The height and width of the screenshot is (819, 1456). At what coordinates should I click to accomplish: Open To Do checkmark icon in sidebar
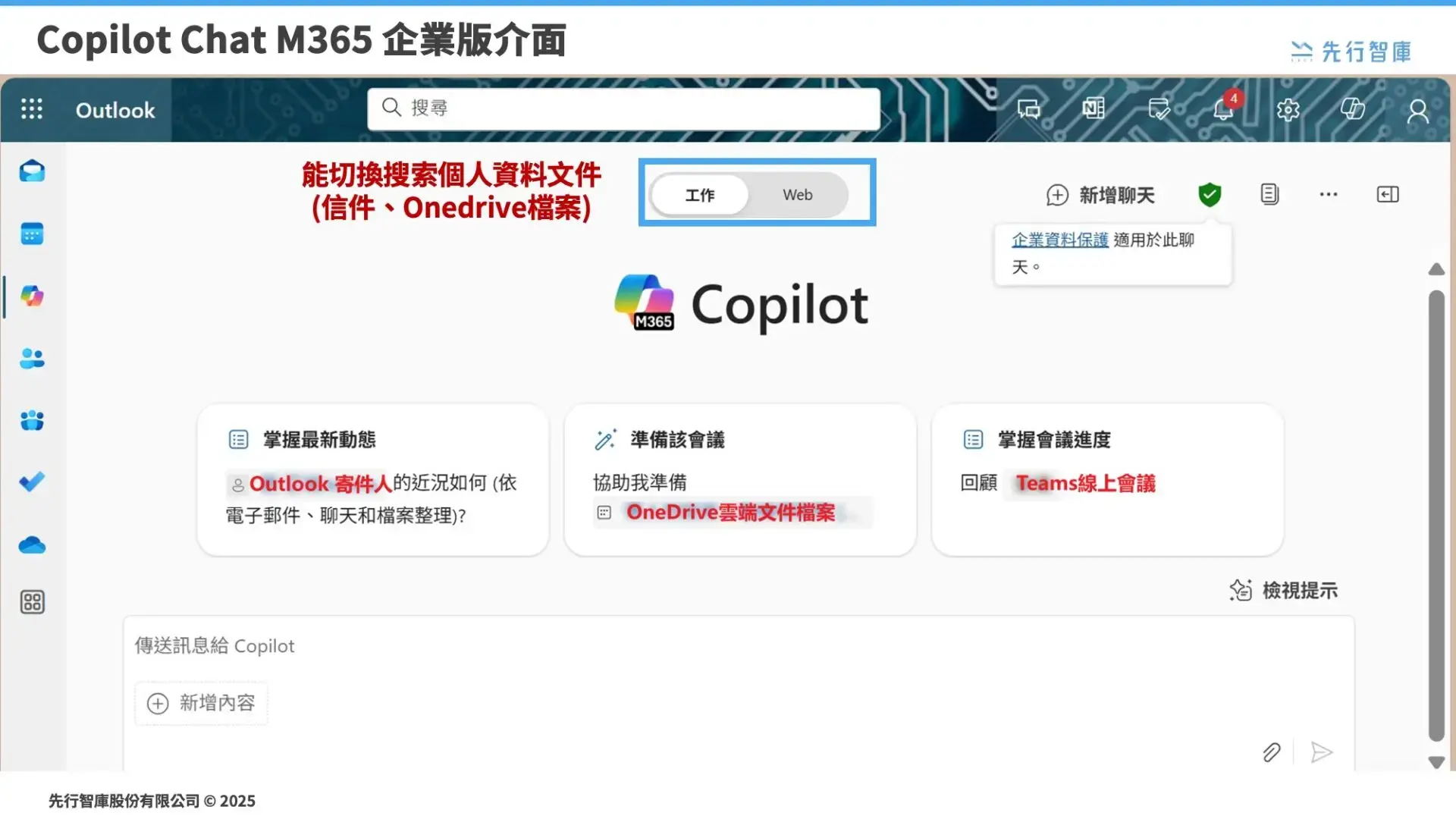click(32, 482)
